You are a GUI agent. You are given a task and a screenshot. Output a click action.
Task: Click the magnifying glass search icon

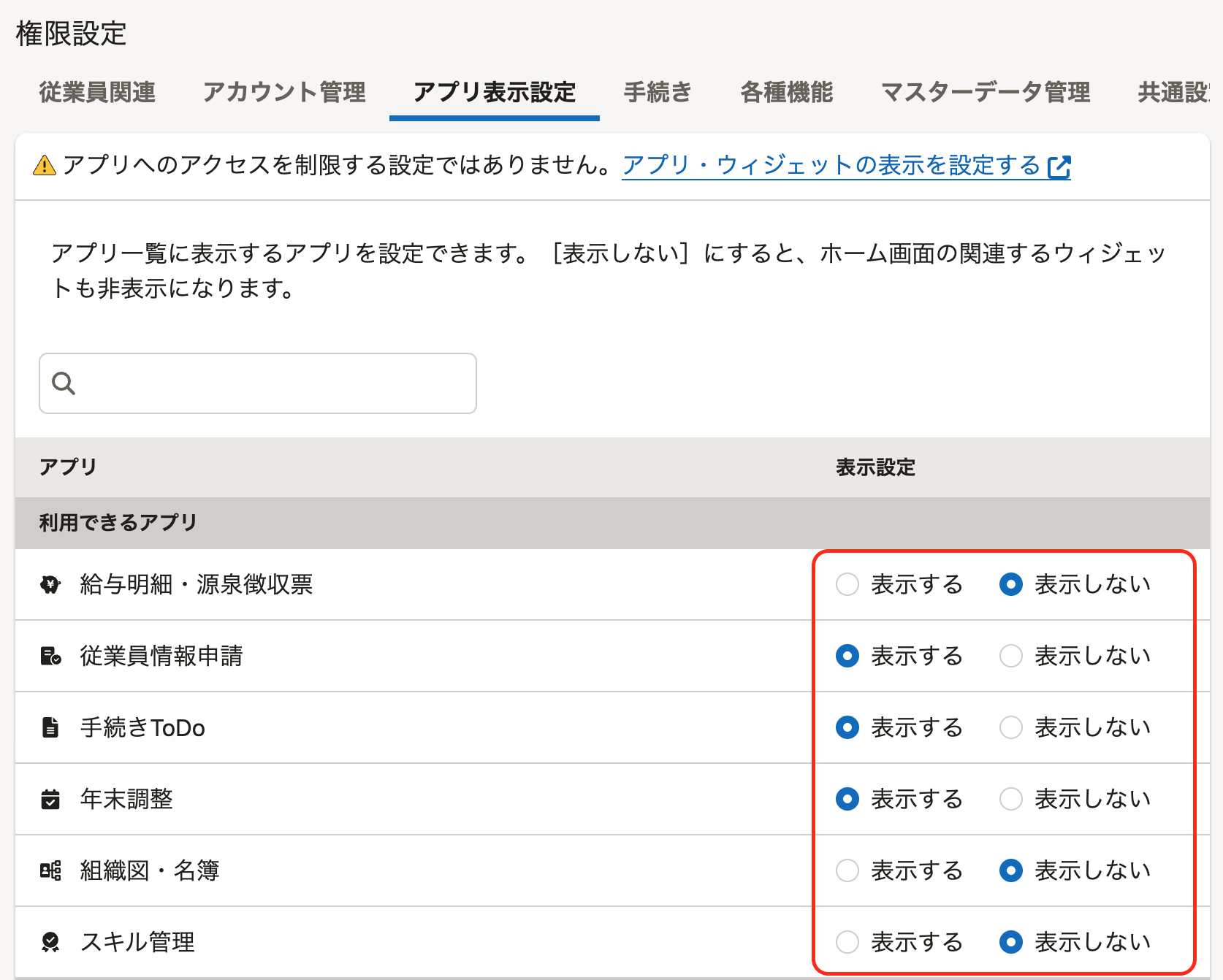click(64, 383)
